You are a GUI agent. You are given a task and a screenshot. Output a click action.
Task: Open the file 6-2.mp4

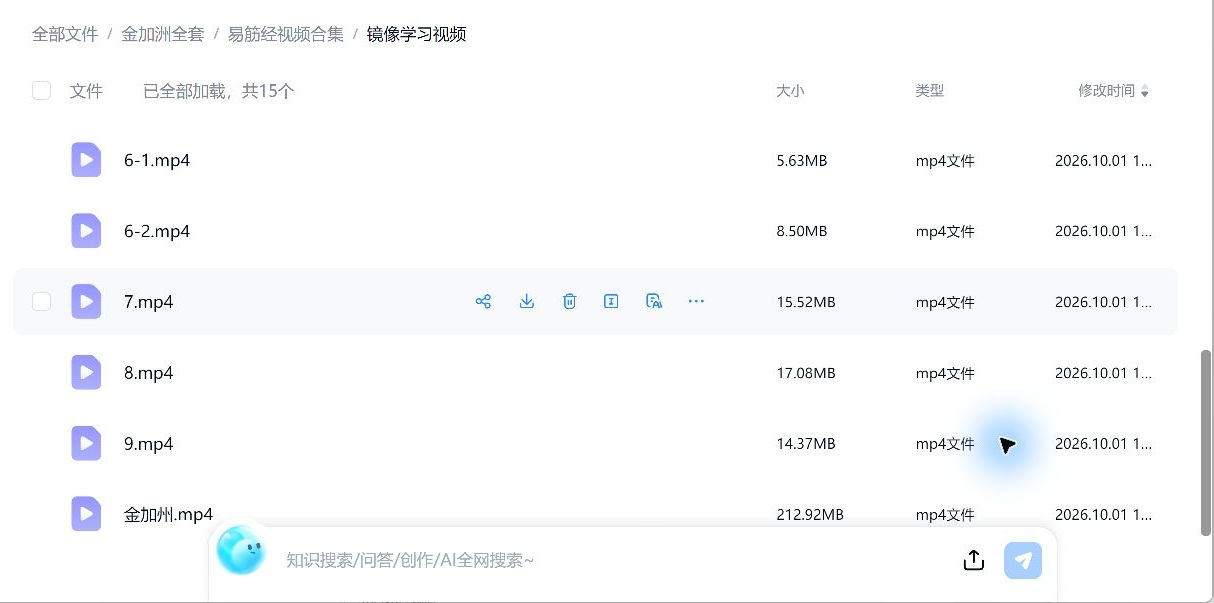(x=157, y=231)
